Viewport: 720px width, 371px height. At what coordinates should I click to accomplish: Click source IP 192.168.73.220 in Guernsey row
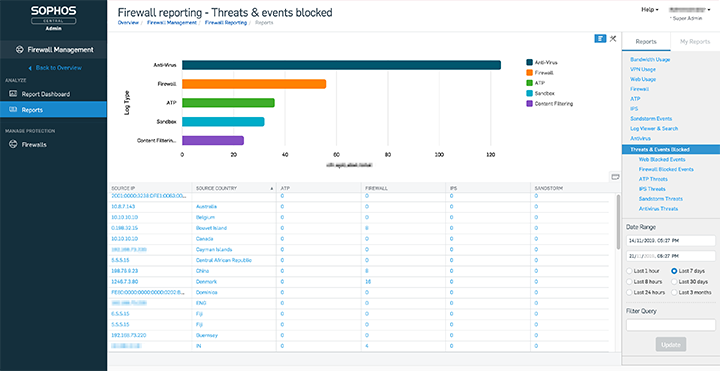coord(129,335)
